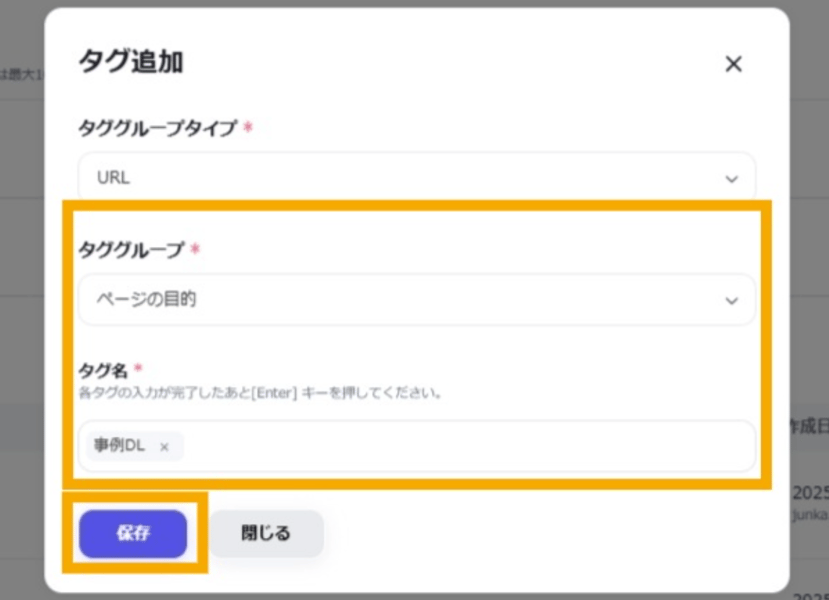Image resolution: width=829 pixels, height=600 pixels.
Task: Click the 2025 date entry behind dialog
Action: (809, 492)
